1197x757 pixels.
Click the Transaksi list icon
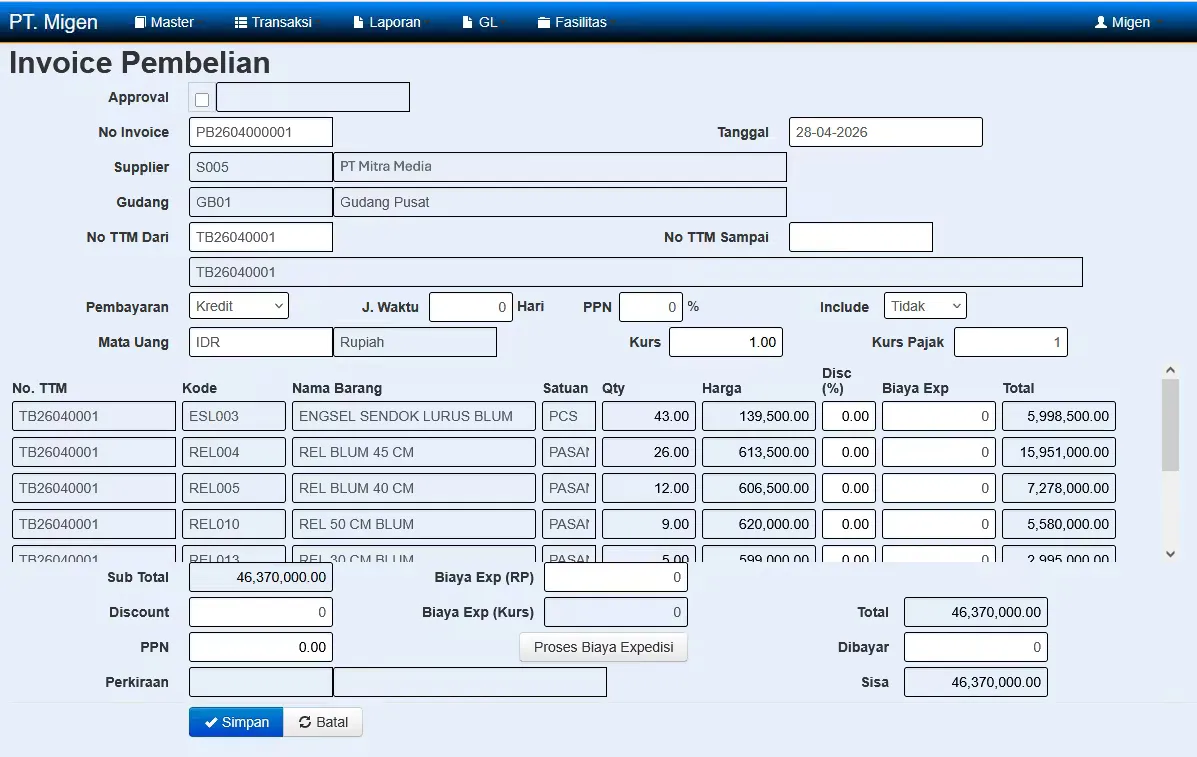(240, 22)
